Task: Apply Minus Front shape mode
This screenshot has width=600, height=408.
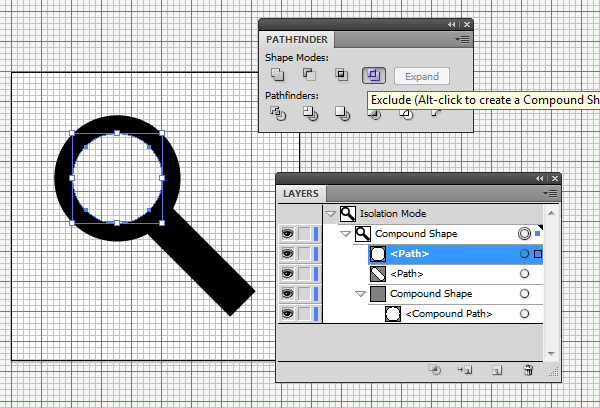Action: tap(309, 75)
